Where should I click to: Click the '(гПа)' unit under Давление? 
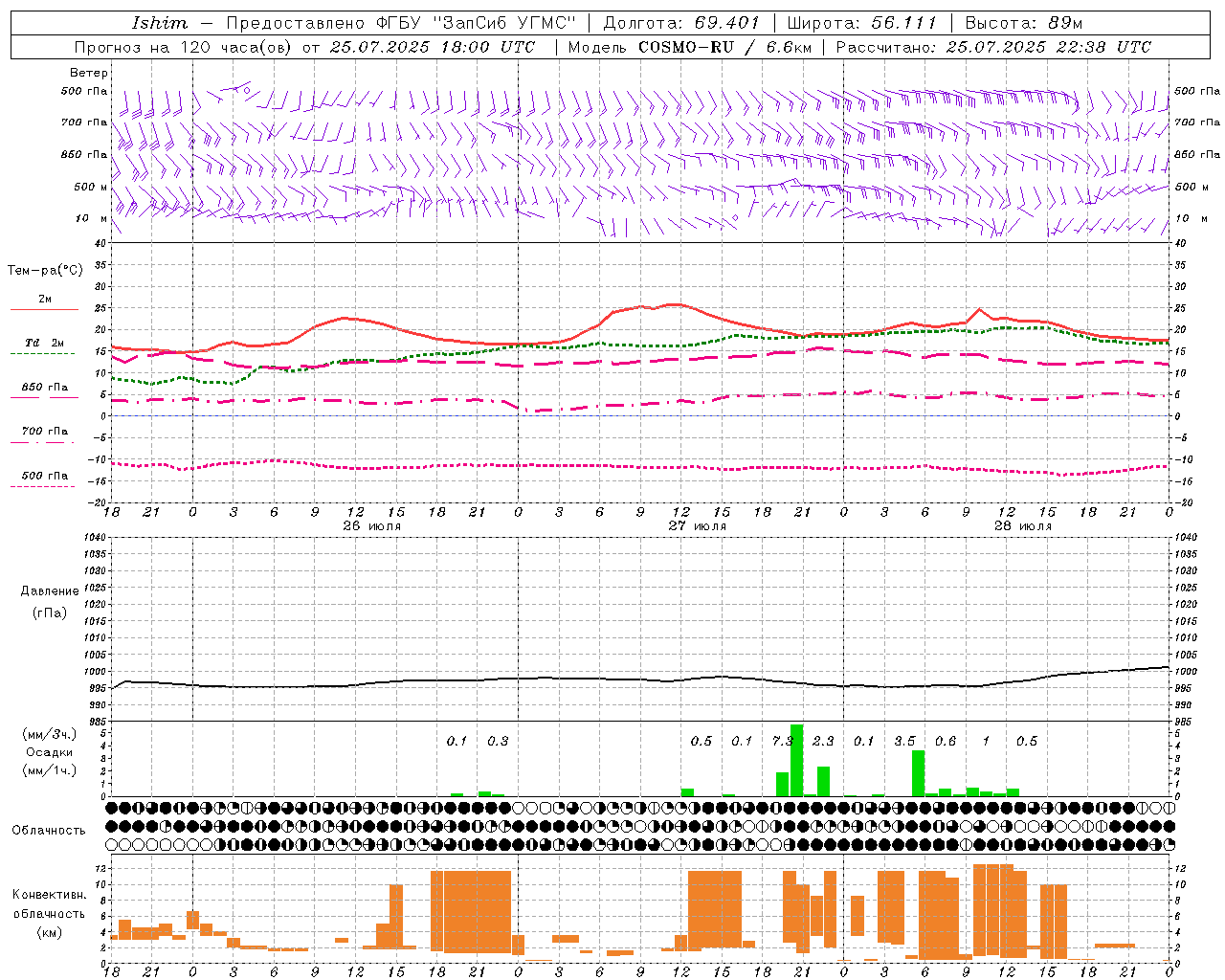pyautogui.click(x=50, y=612)
